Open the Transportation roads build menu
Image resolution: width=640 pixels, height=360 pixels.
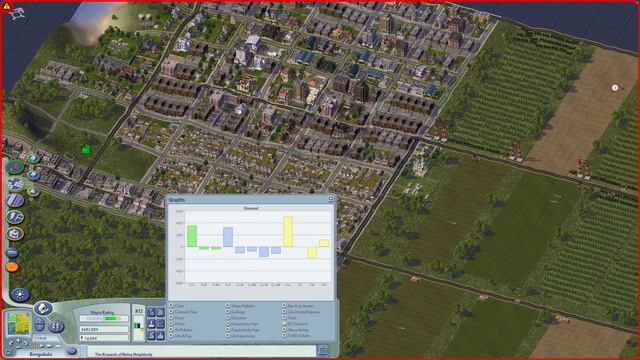[x=15, y=200]
